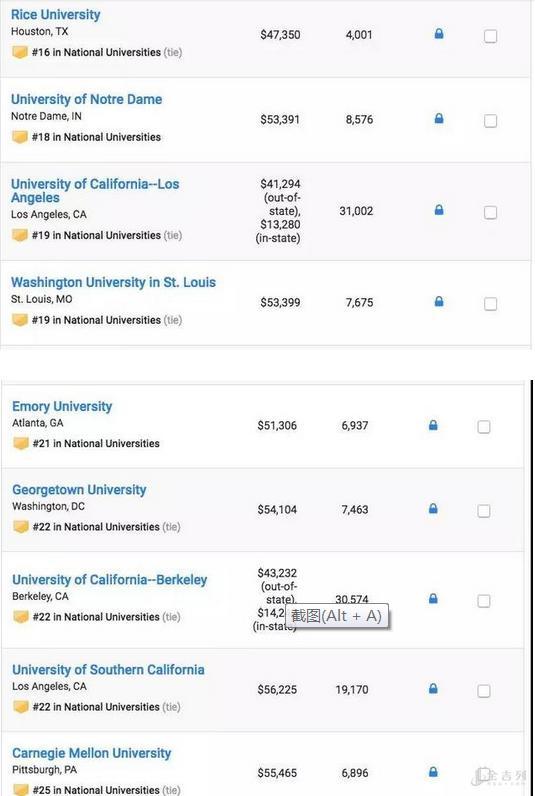This screenshot has width=535, height=796.
Task: Click the lock icon for University of Notre Dame
Action: pos(439,119)
